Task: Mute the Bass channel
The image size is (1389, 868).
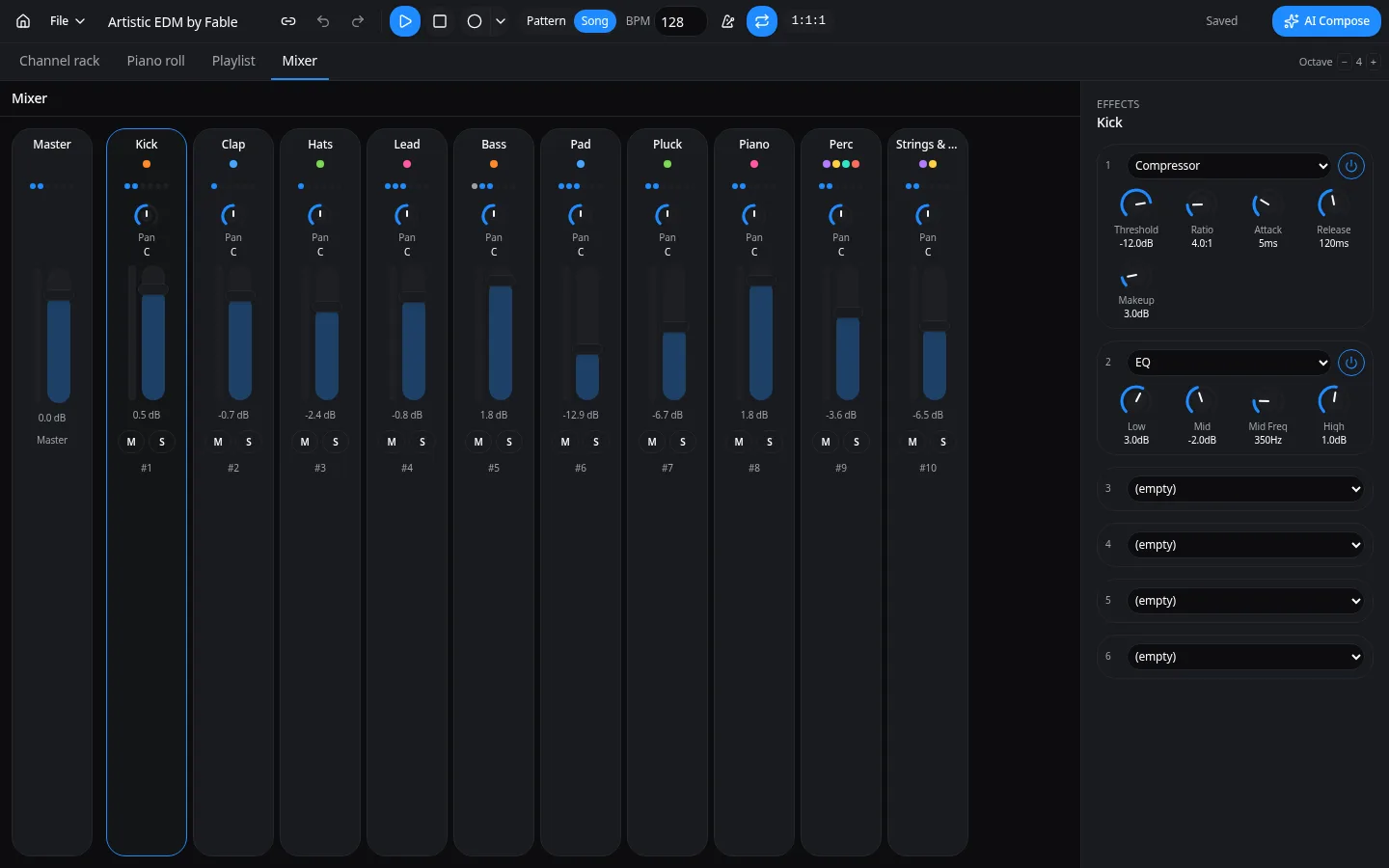Action: [x=478, y=442]
